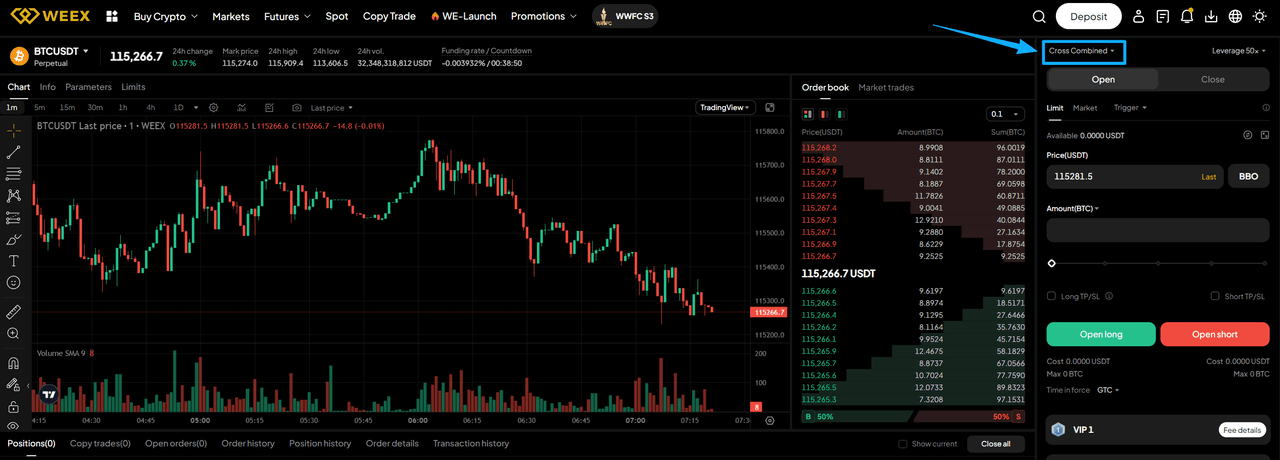Click the green Open long button
1280x460 pixels.
1101,334
